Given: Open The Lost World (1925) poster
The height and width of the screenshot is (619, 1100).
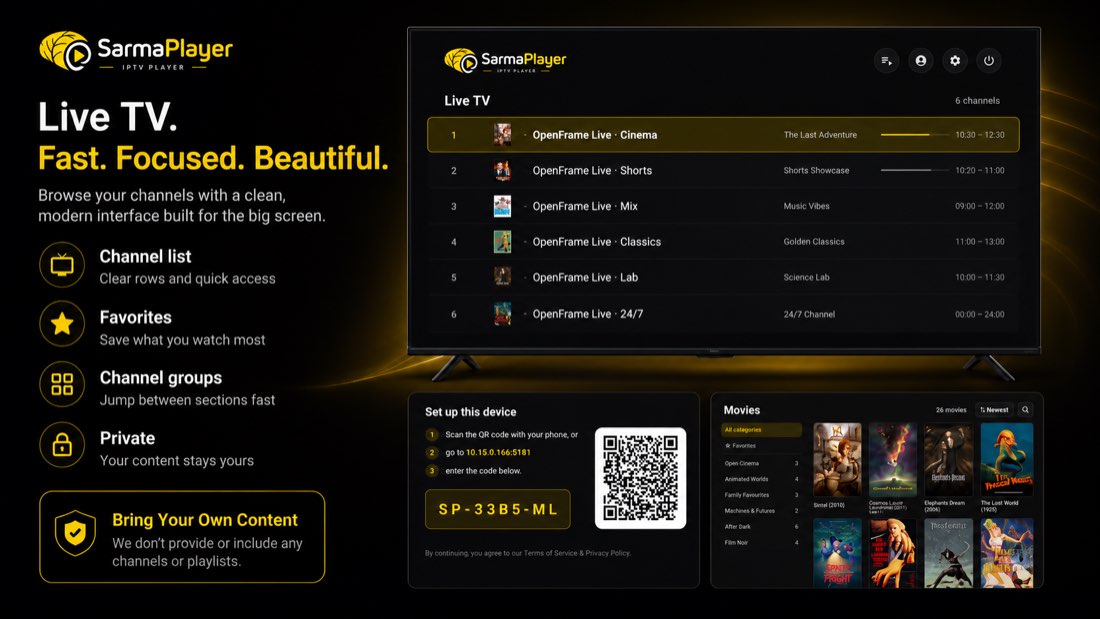Looking at the screenshot, I should [x=1007, y=460].
